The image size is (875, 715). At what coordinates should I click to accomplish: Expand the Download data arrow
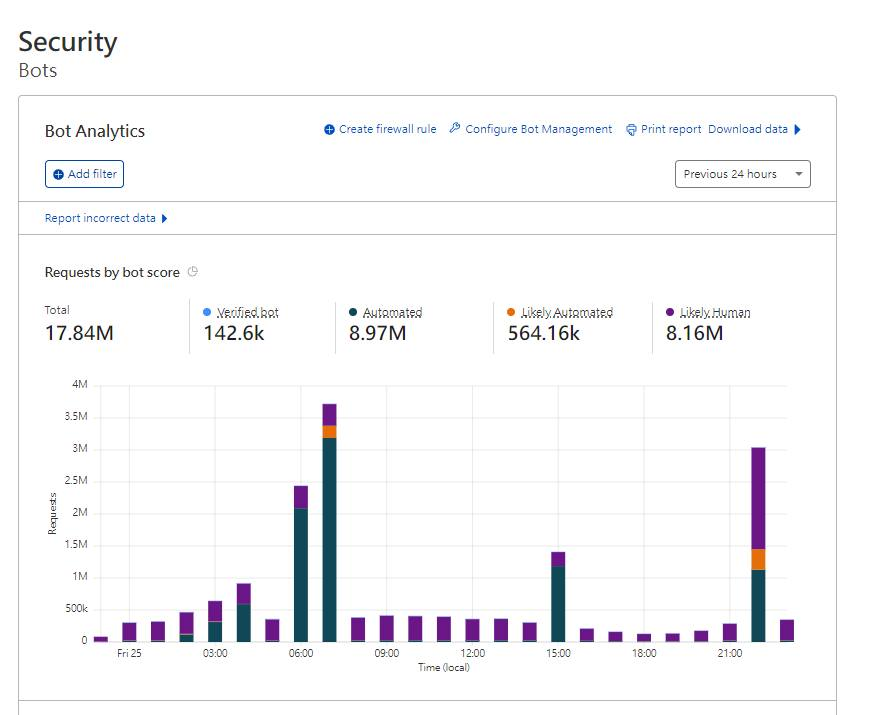coord(797,130)
